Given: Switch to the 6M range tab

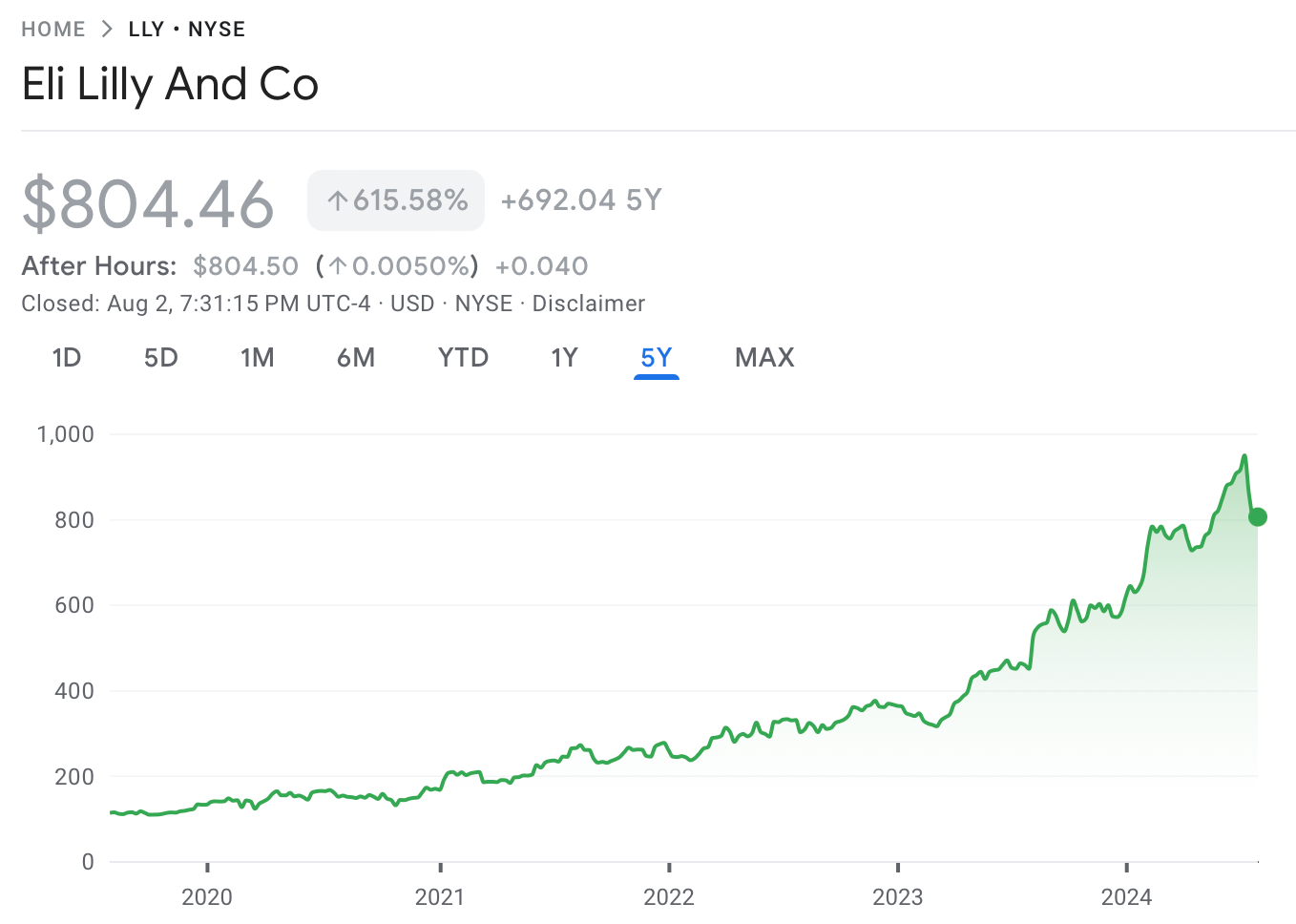Looking at the screenshot, I should (x=356, y=358).
